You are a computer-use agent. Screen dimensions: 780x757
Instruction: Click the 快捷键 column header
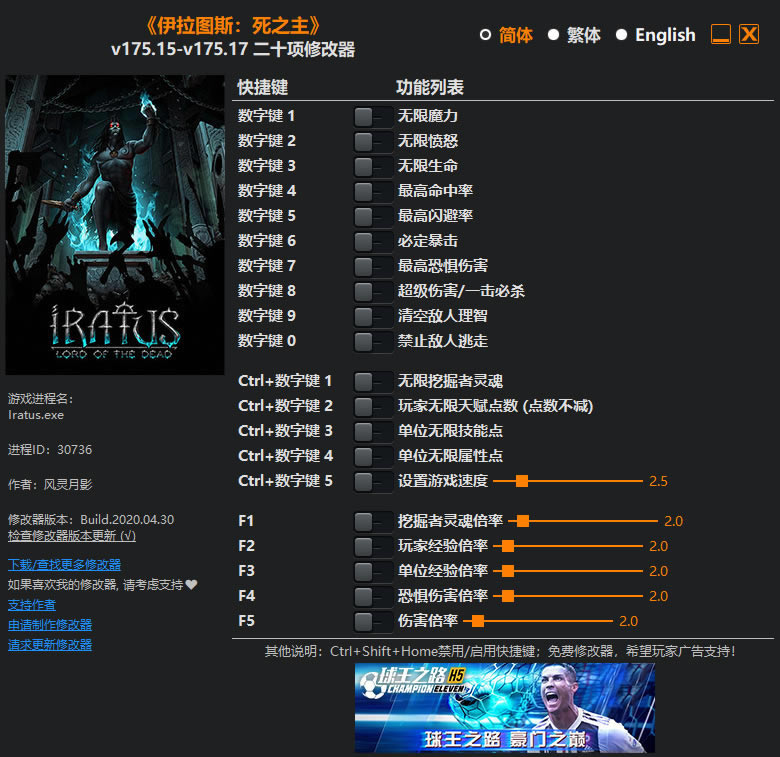pos(263,88)
